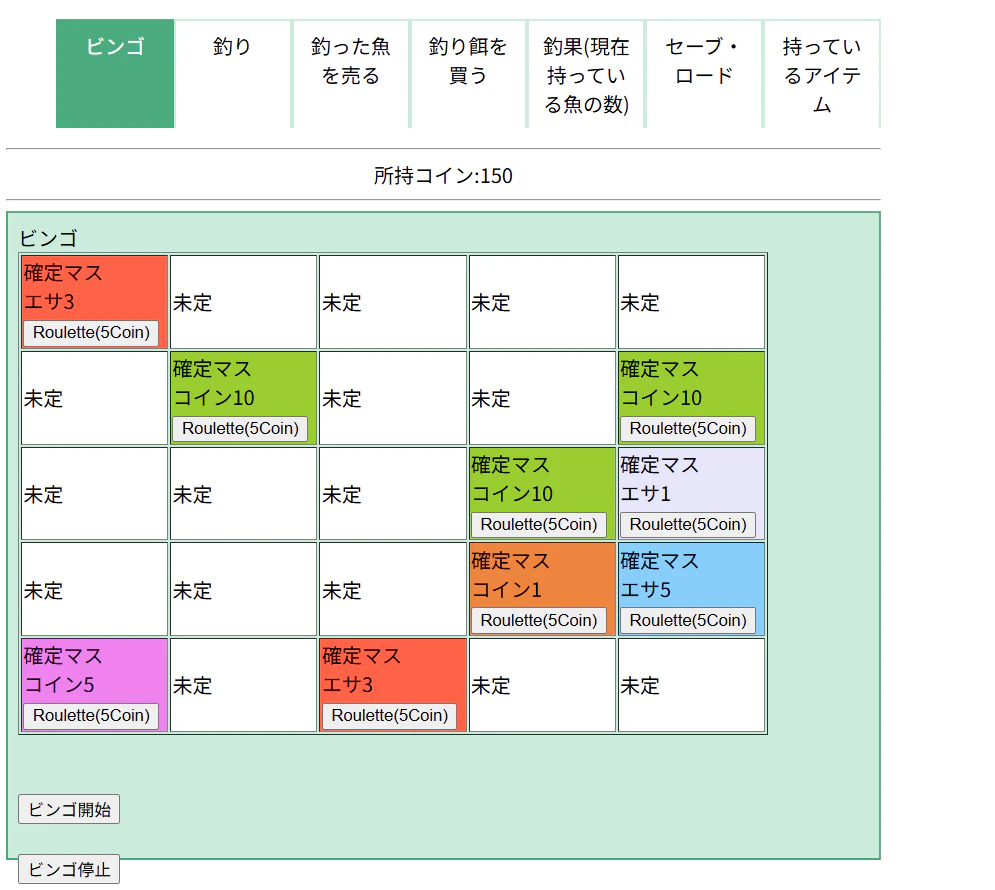Viewport: 995px width, 890px height.
Task: Switch to the 釣り tab
Action: (231, 46)
